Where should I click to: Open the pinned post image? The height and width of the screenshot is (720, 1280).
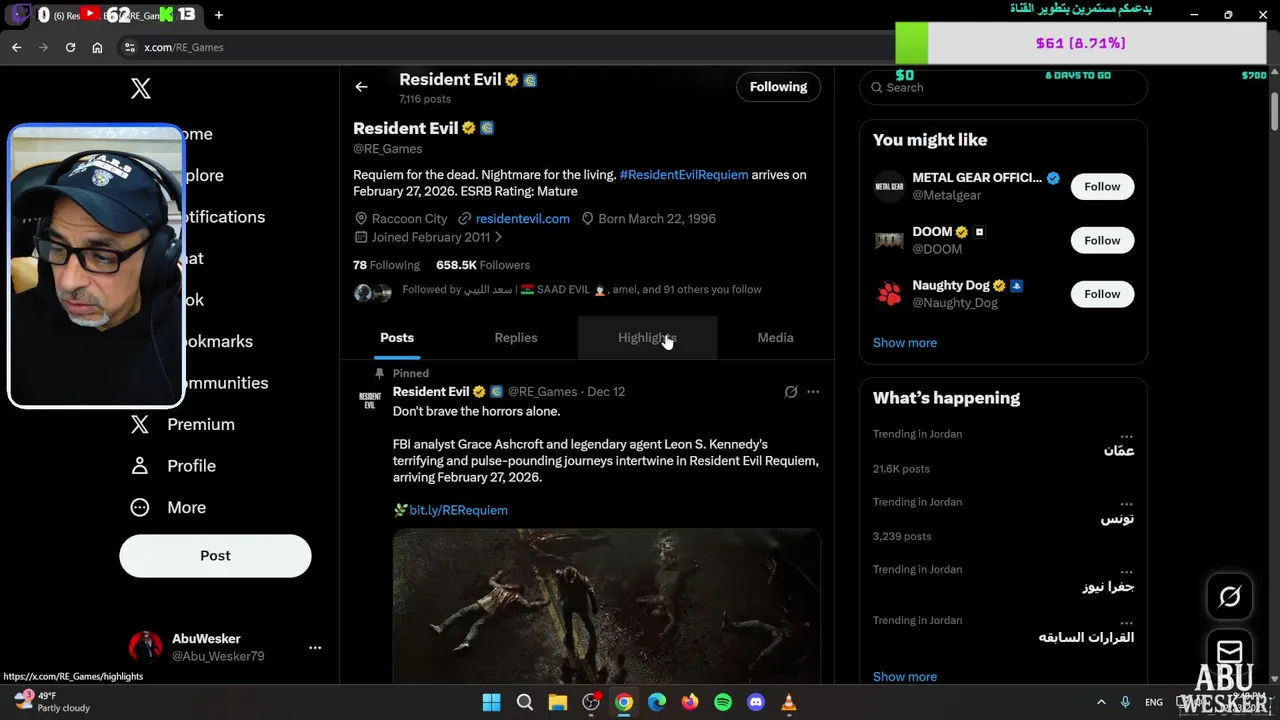[x=606, y=606]
